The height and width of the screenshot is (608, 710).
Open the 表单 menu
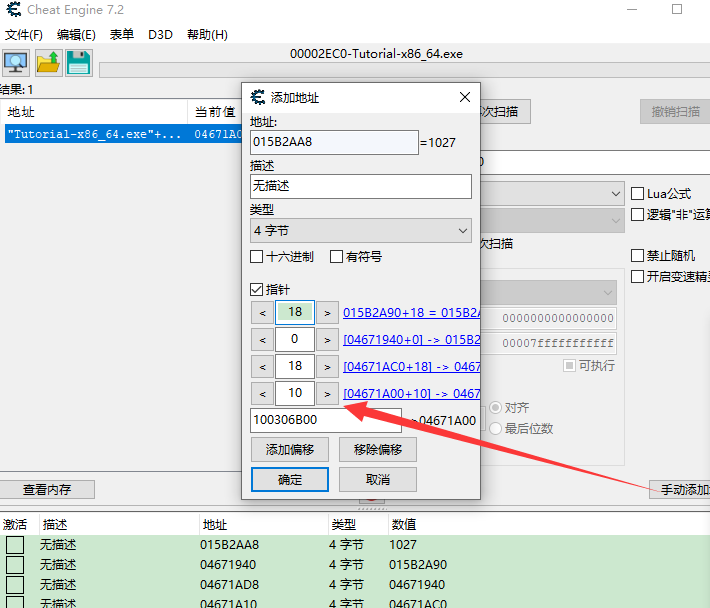point(122,35)
